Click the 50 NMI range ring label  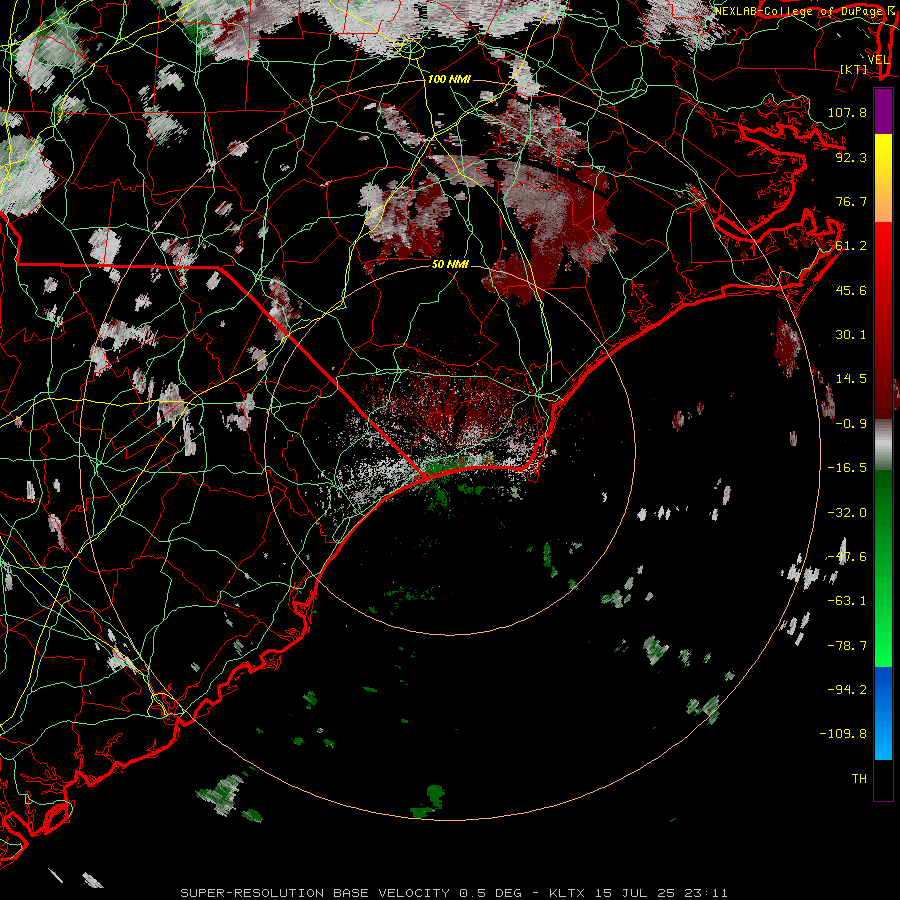(450, 264)
